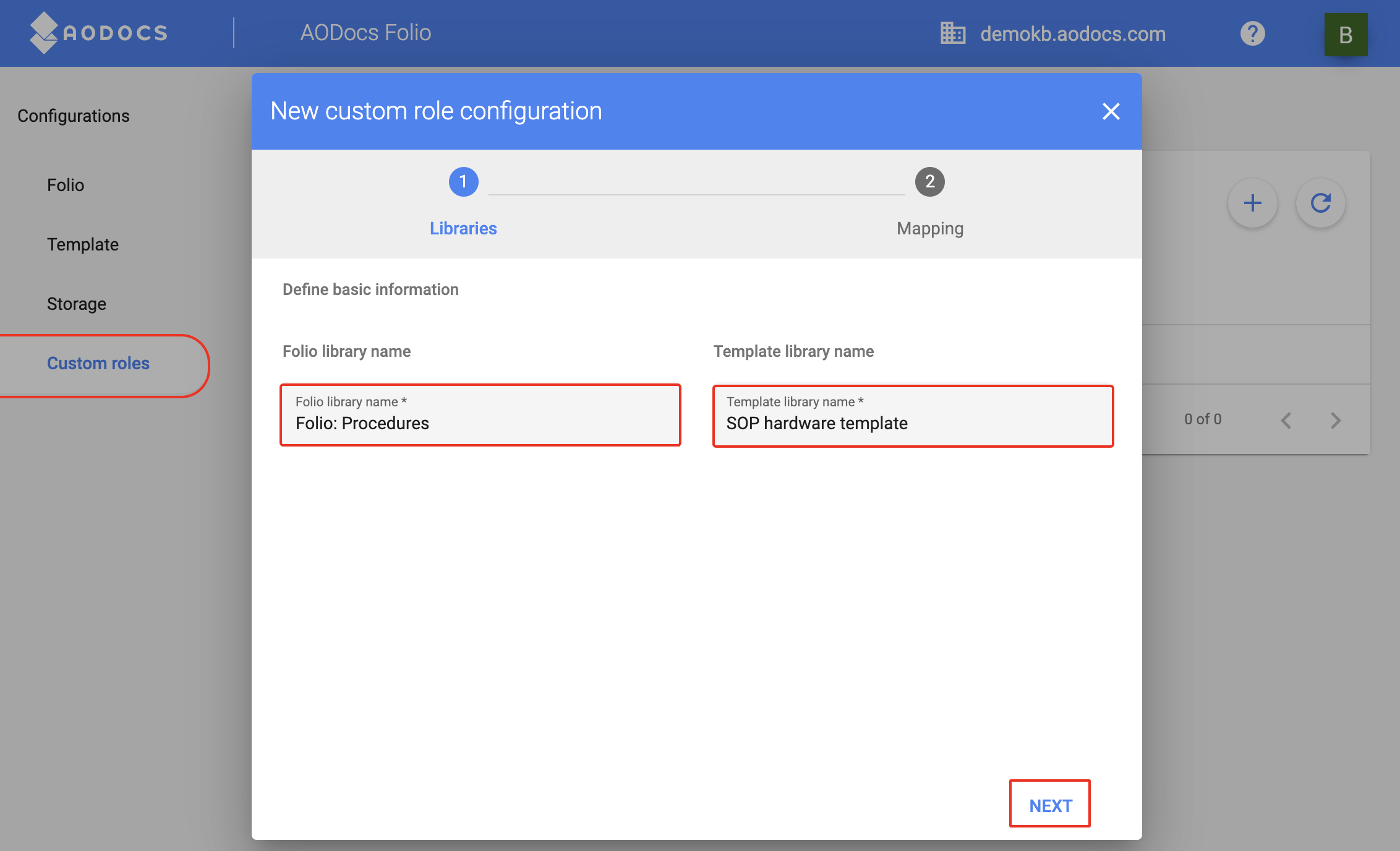
Task: Click the Configurations heading
Action: coord(74,116)
